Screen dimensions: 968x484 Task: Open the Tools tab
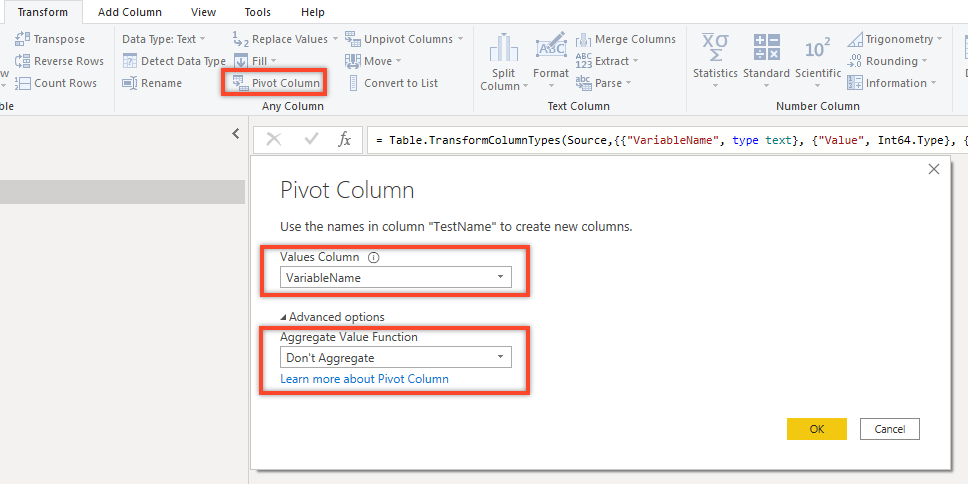click(257, 12)
